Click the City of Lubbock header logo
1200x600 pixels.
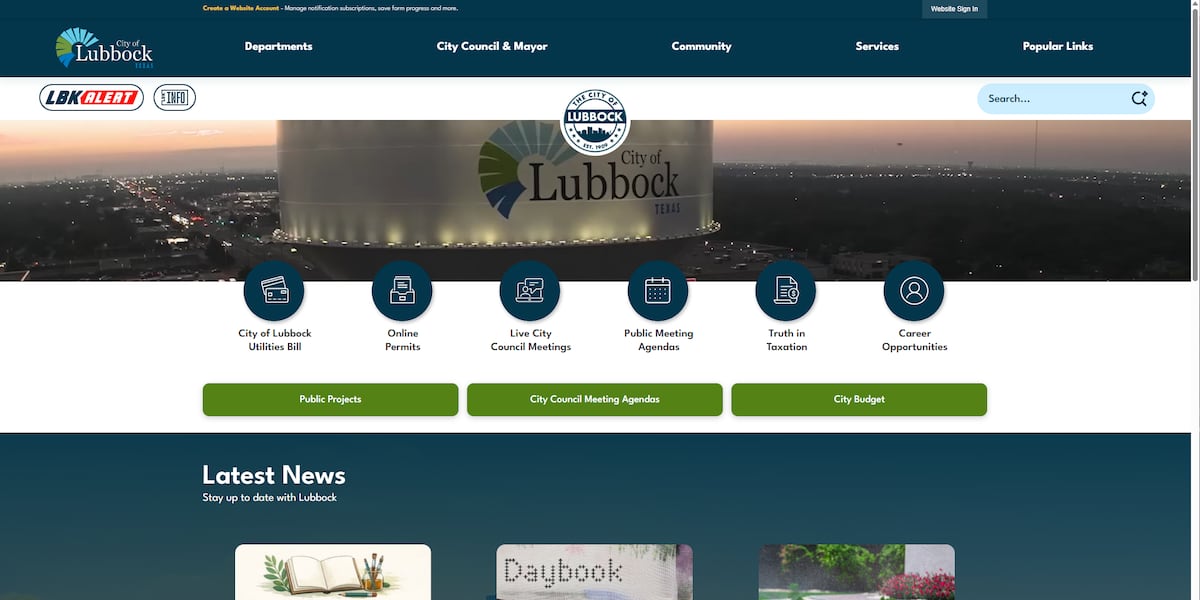pyautogui.click(x=104, y=47)
